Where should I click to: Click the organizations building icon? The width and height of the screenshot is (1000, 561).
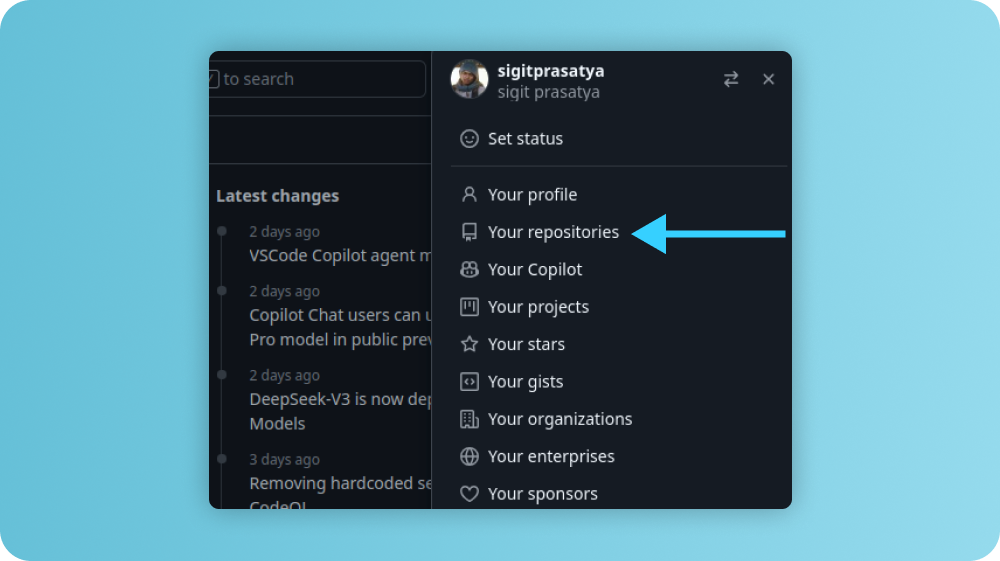click(x=469, y=419)
